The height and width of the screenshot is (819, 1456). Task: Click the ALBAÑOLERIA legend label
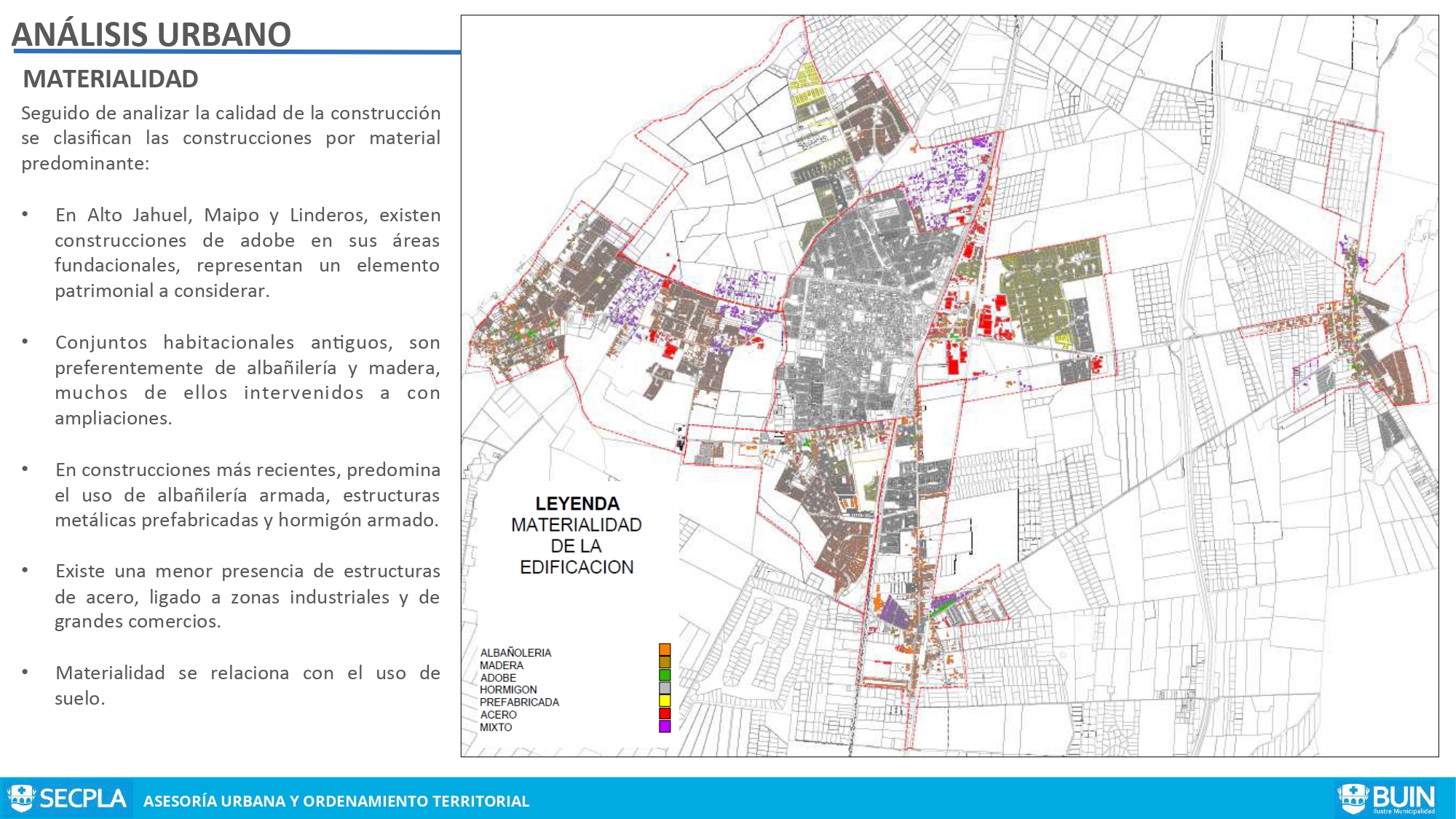click(x=515, y=653)
